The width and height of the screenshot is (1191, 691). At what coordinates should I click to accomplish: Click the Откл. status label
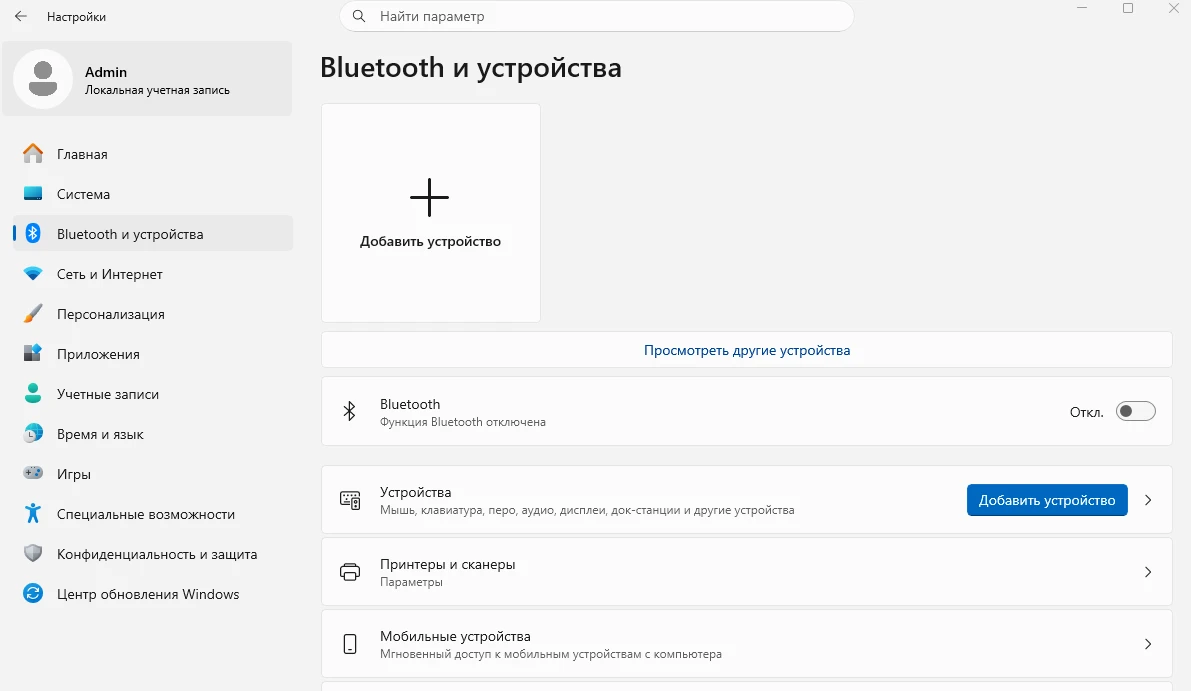point(1086,412)
